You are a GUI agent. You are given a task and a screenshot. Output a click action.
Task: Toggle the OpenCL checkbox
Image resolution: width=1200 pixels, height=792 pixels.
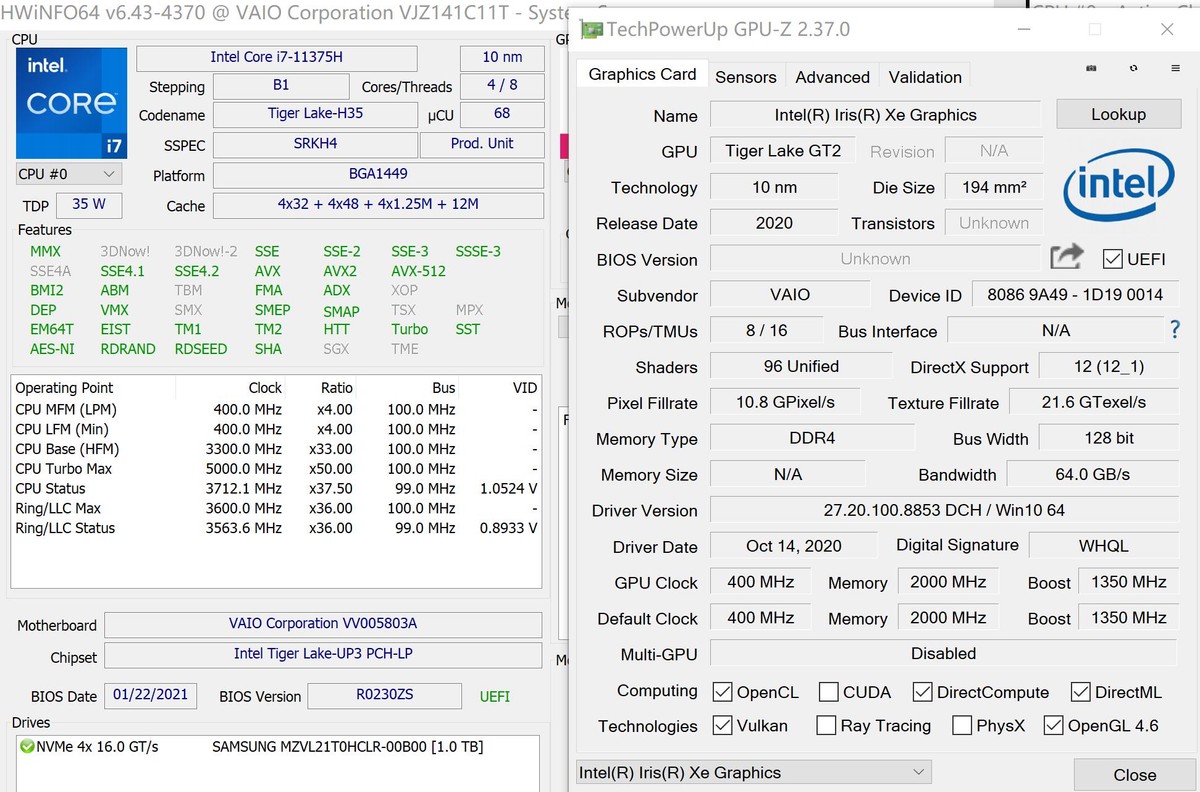722,692
